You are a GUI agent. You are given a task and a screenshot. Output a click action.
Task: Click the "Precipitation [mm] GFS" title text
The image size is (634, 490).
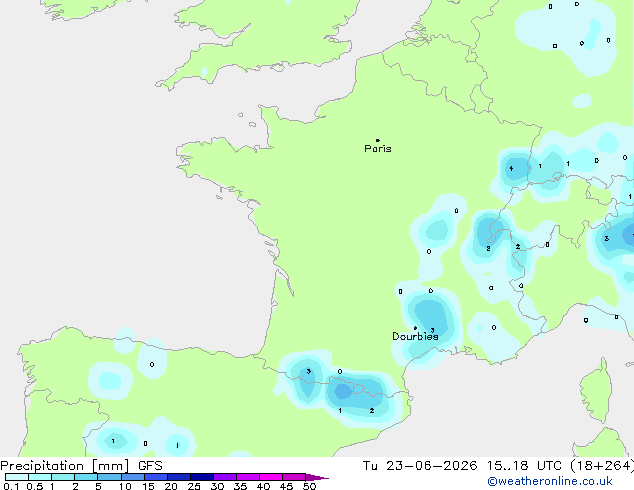[81, 466]
